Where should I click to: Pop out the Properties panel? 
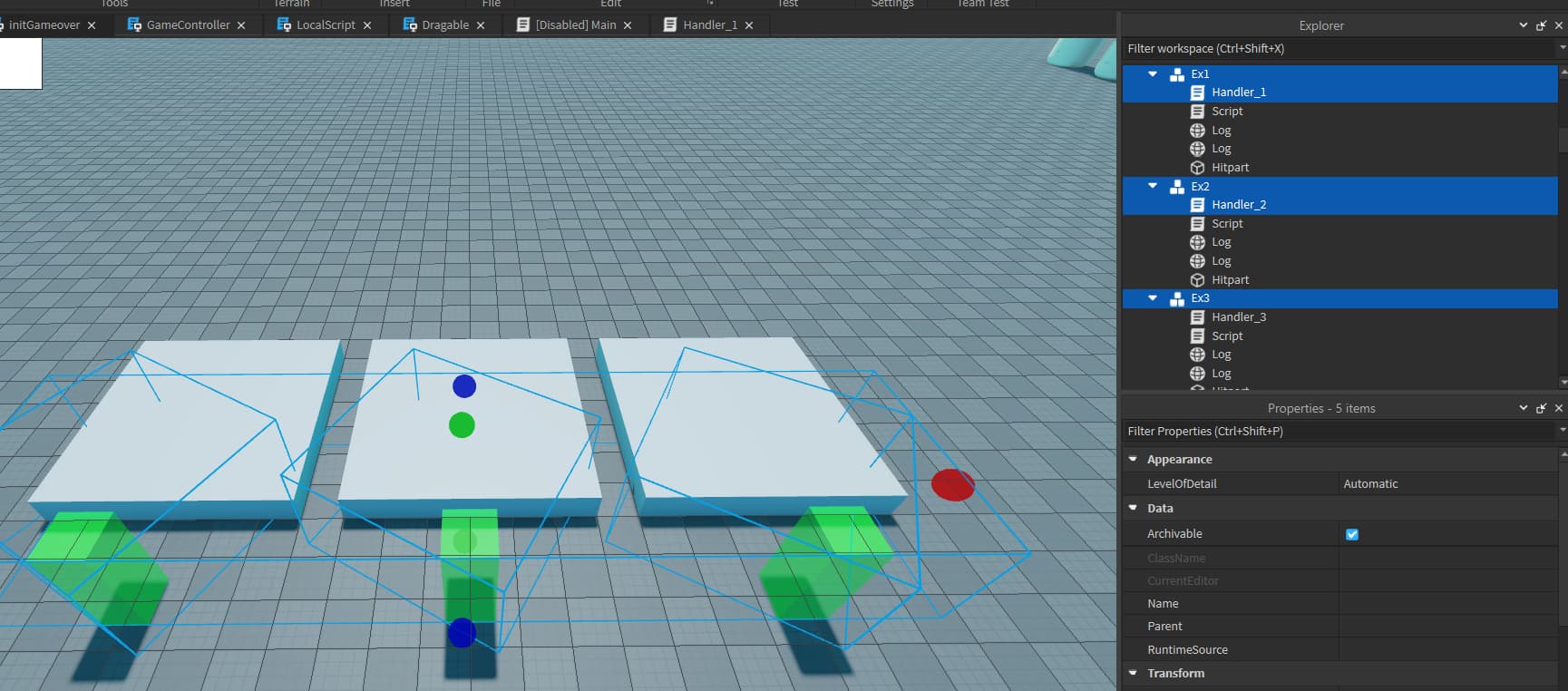tap(1541, 408)
